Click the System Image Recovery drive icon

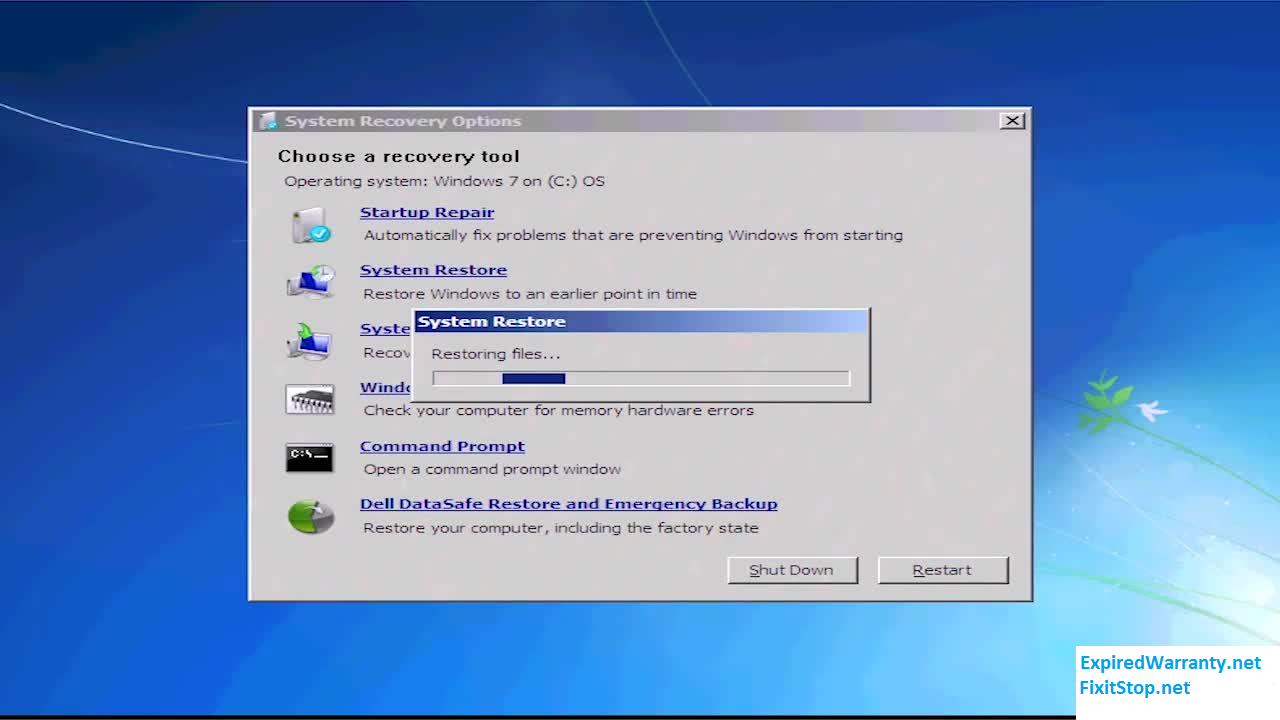[x=310, y=340]
